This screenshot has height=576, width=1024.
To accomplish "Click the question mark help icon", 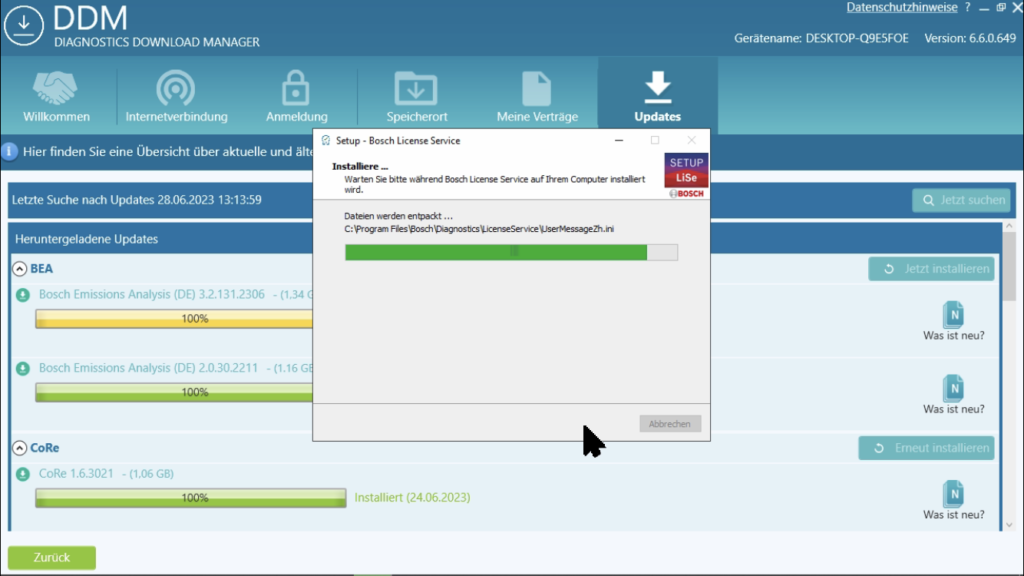I will click(968, 8).
